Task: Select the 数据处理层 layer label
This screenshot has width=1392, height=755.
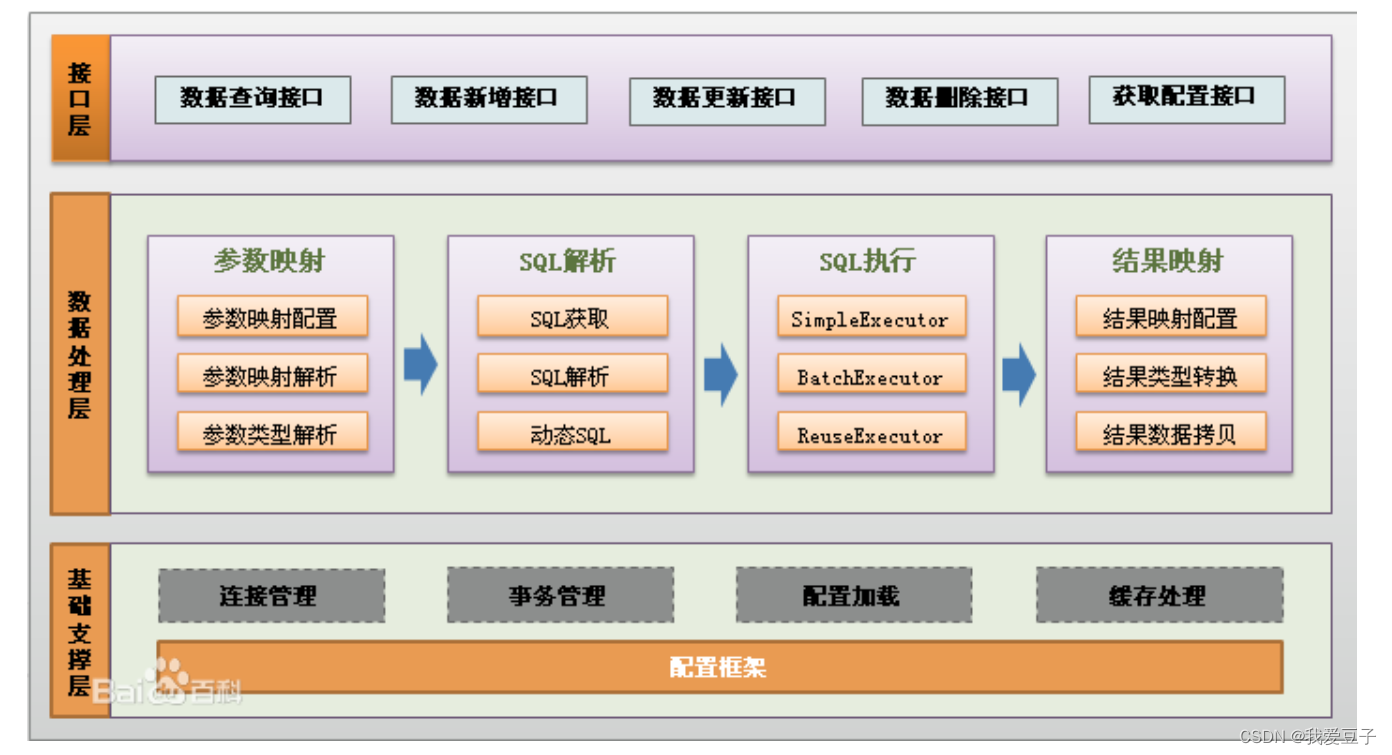Action: 80,354
